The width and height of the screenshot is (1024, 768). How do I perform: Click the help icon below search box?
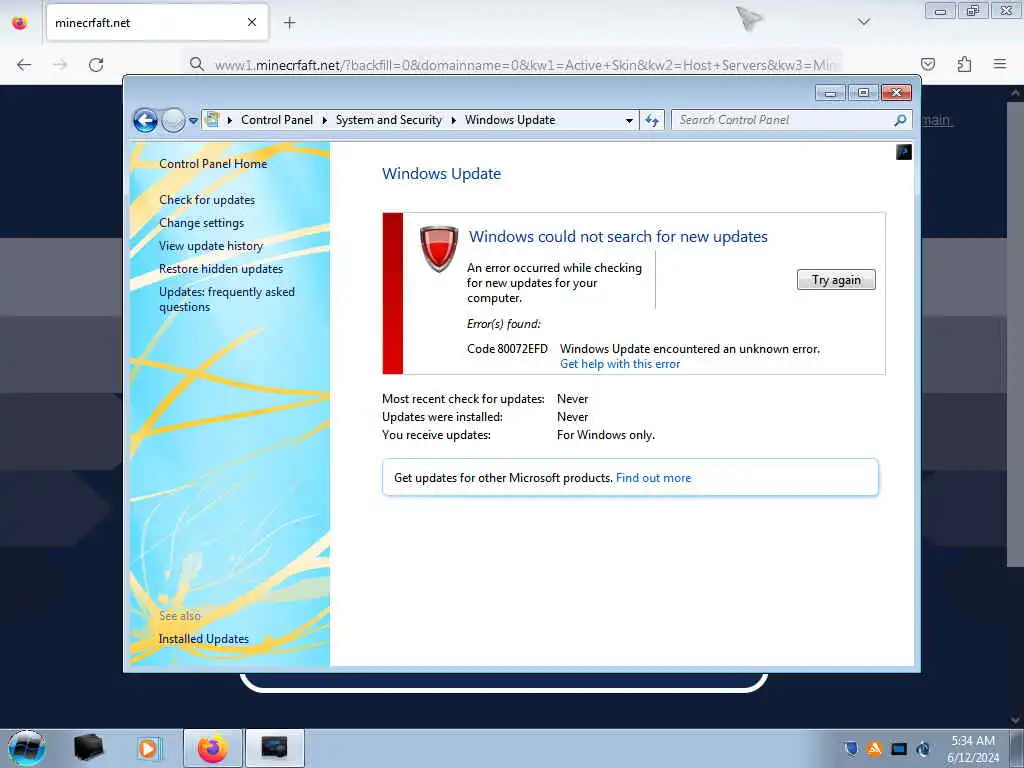[x=904, y=152]
